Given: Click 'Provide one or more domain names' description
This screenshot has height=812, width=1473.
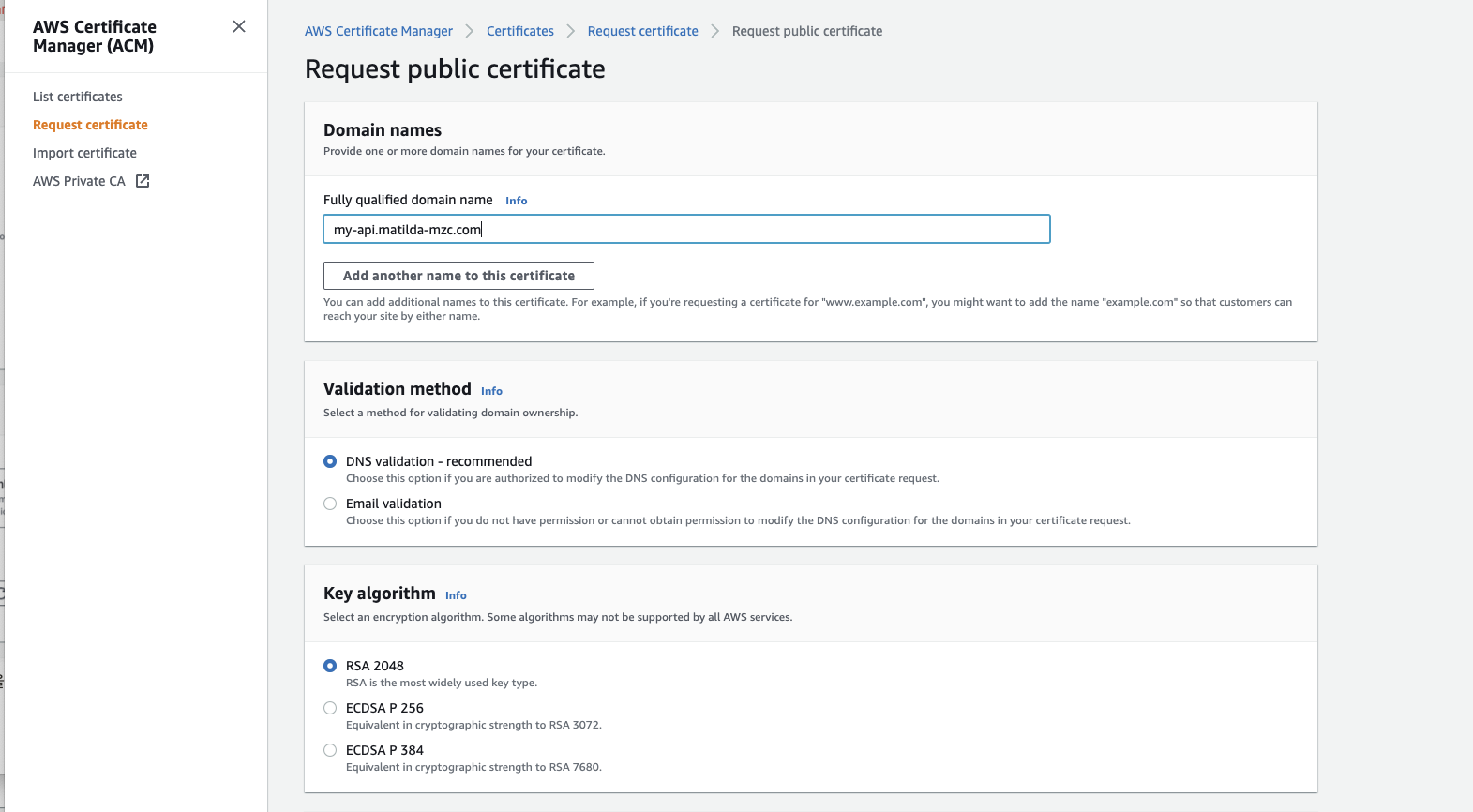Looking at the screenshot, I should 464,151.
